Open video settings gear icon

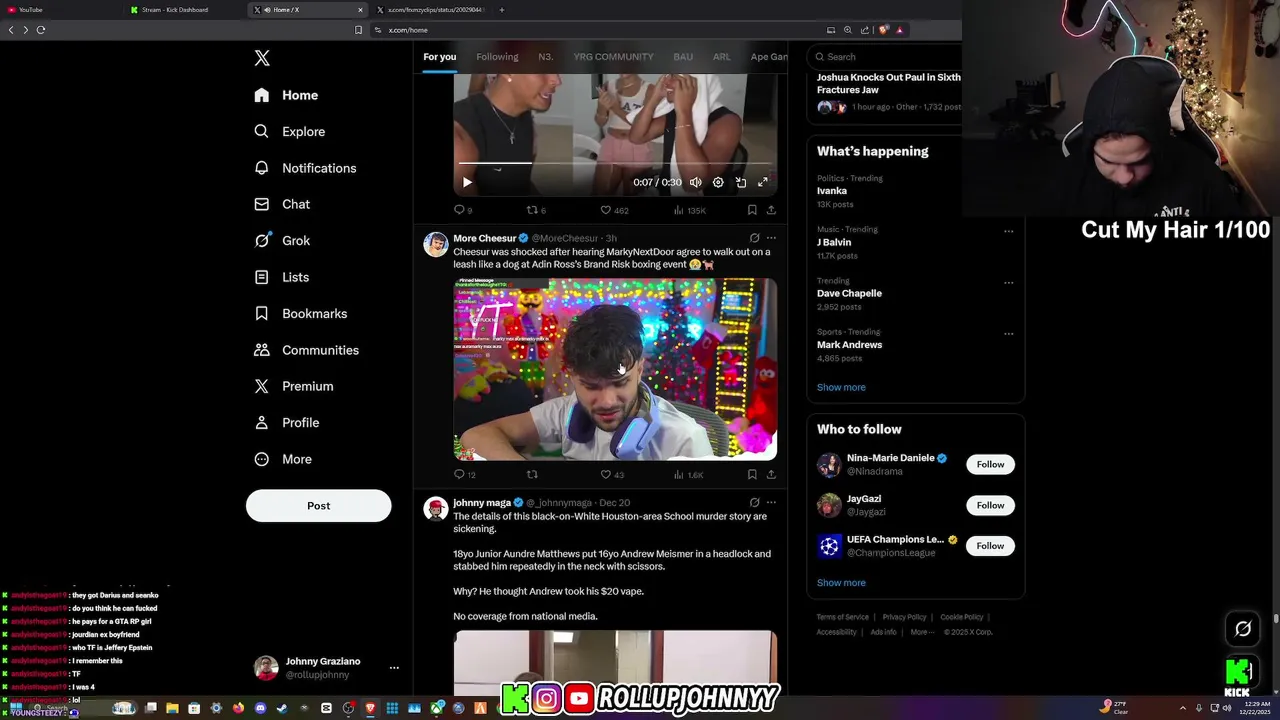click(718, 182)
